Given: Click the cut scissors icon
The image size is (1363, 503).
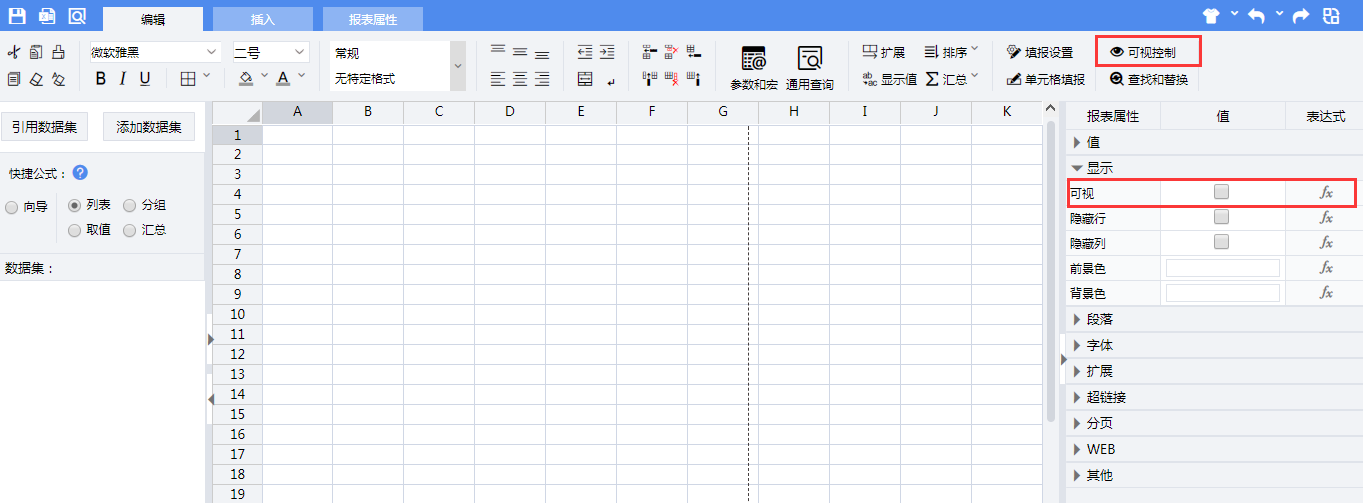Looking at the screenshot, I should click(x=14, y=52).
